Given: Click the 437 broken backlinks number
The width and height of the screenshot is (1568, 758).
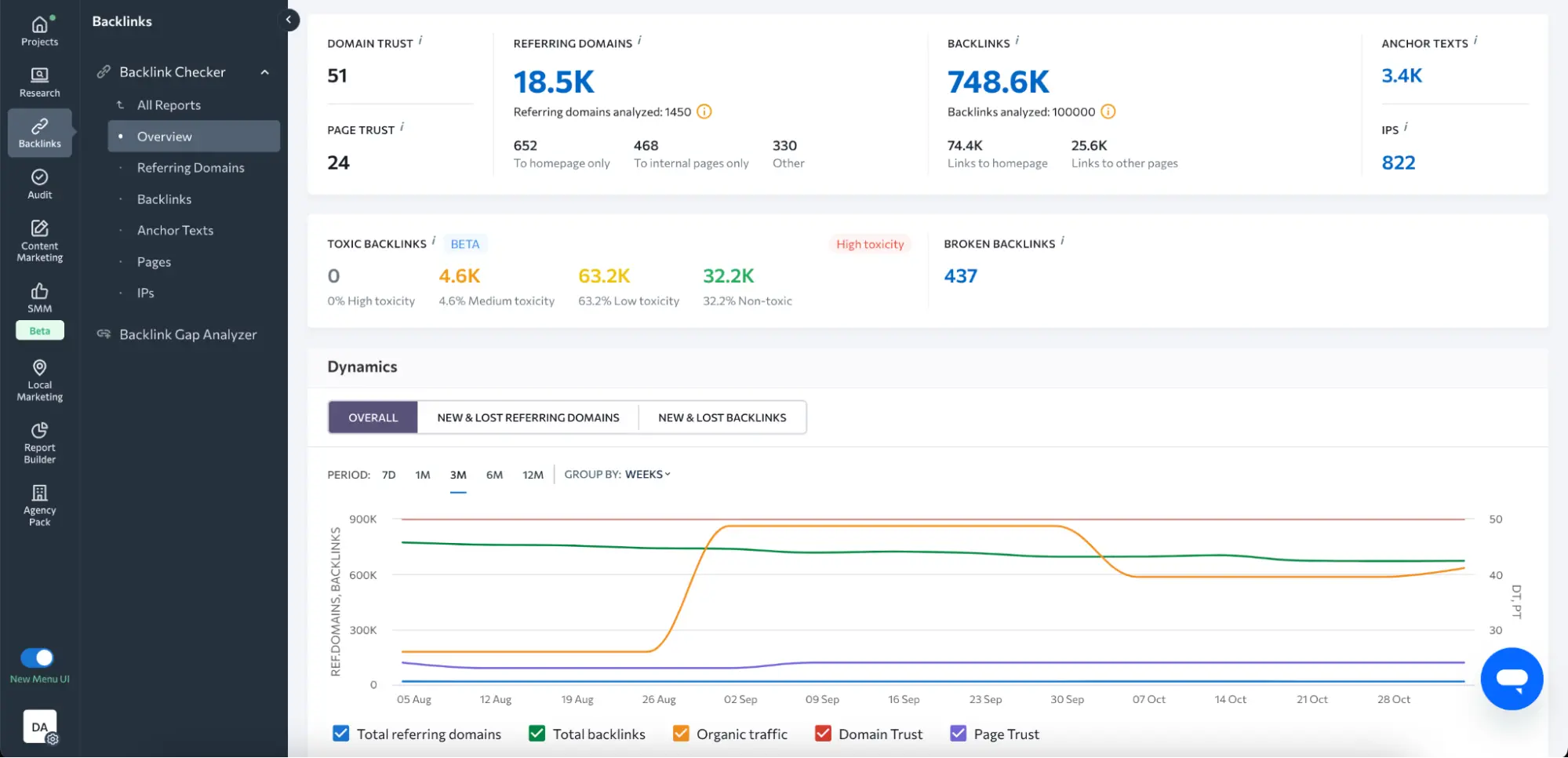Looking at the screenshot, I should coord(960,276).
